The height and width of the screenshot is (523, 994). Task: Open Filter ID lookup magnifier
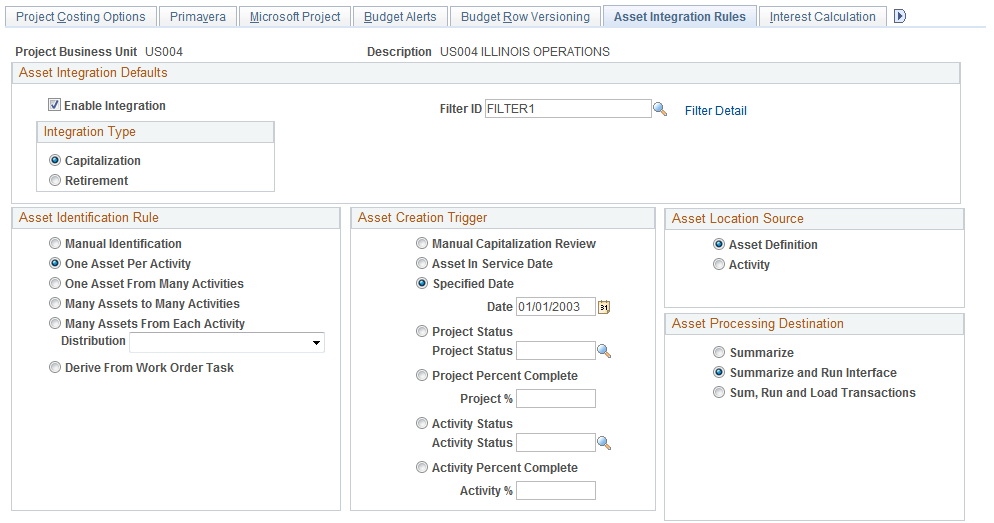[x=660, y=109]
